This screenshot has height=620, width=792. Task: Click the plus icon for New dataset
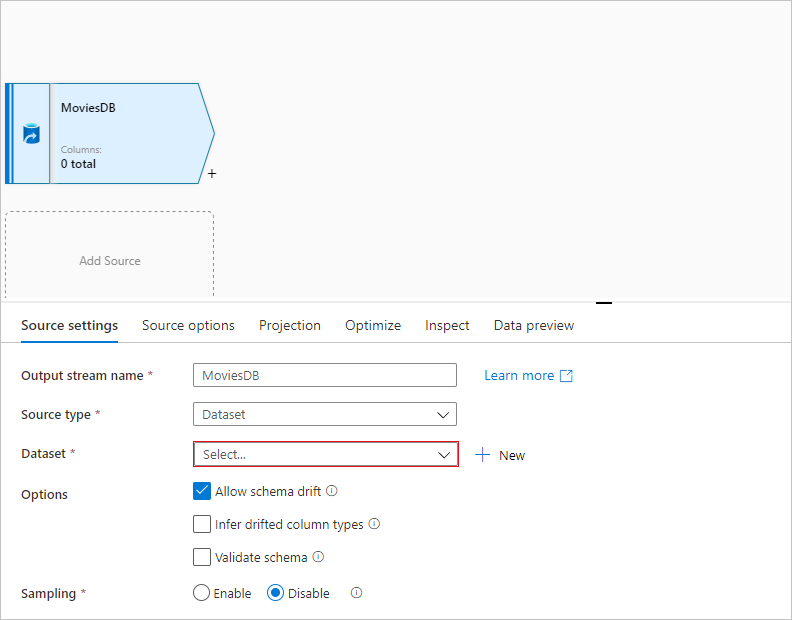pos(483,455)
